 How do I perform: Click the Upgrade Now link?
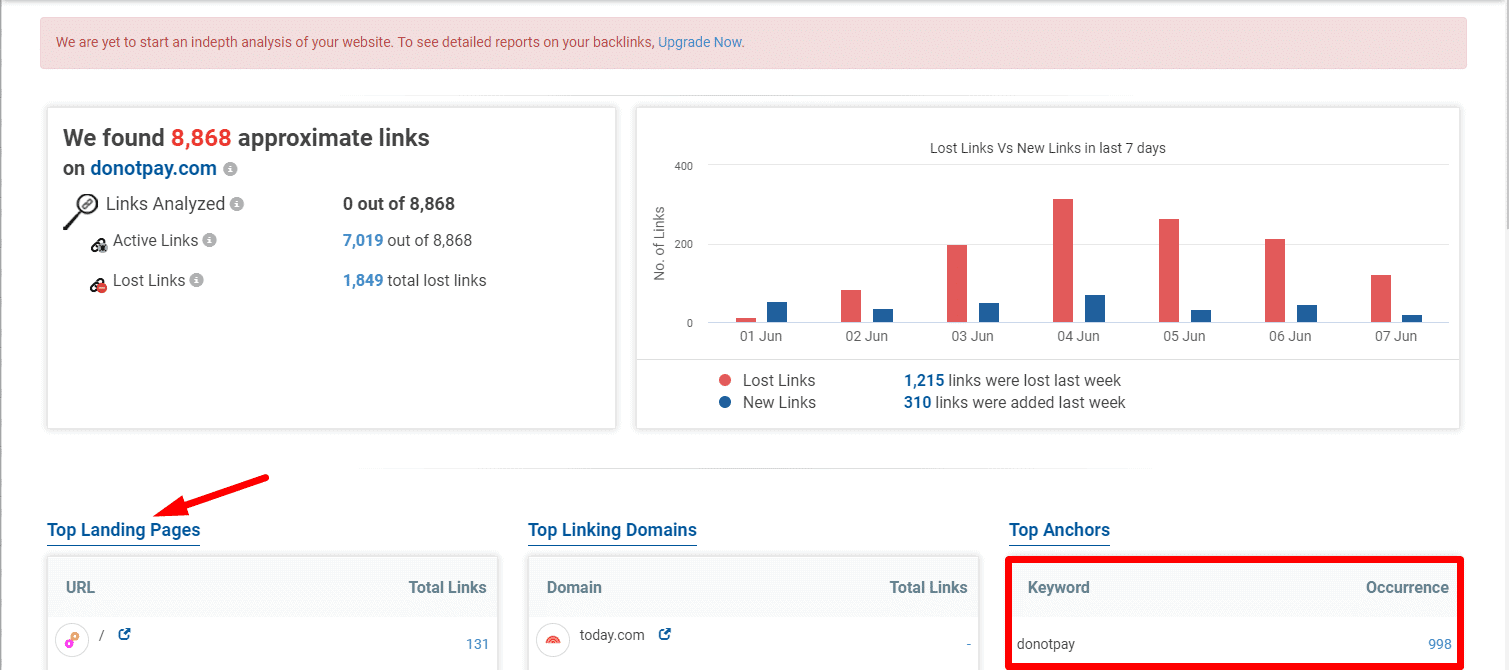coord(701,42)
